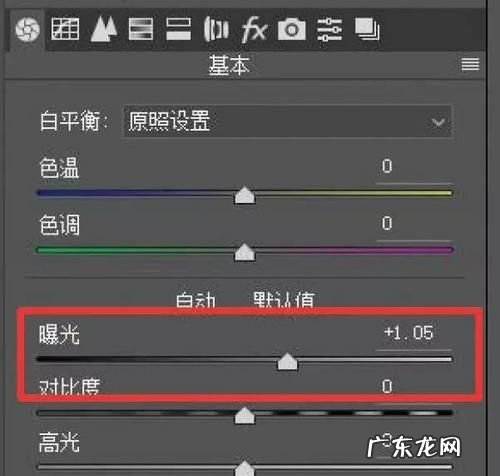The image size is (500, 476).
Task: Open the 基本 panel flyout menu
Action: (x=470, y=64)
